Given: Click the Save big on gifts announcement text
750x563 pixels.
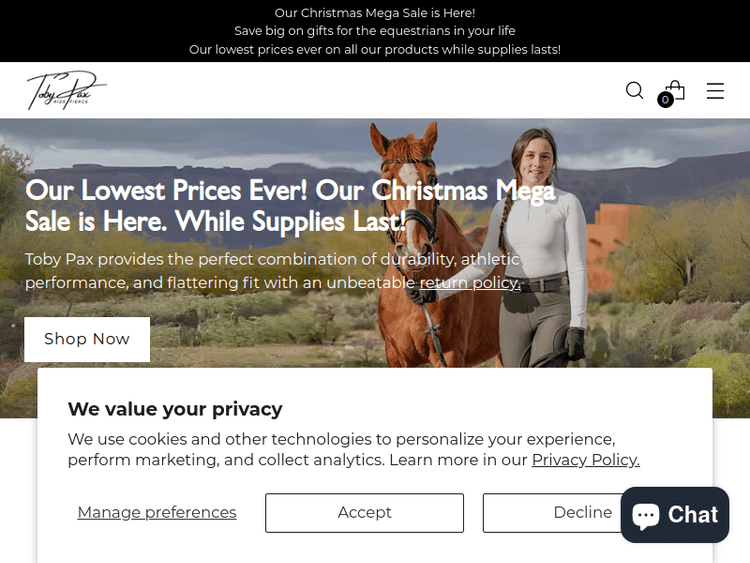Looking at the screenshot, I should click(375, 31).
